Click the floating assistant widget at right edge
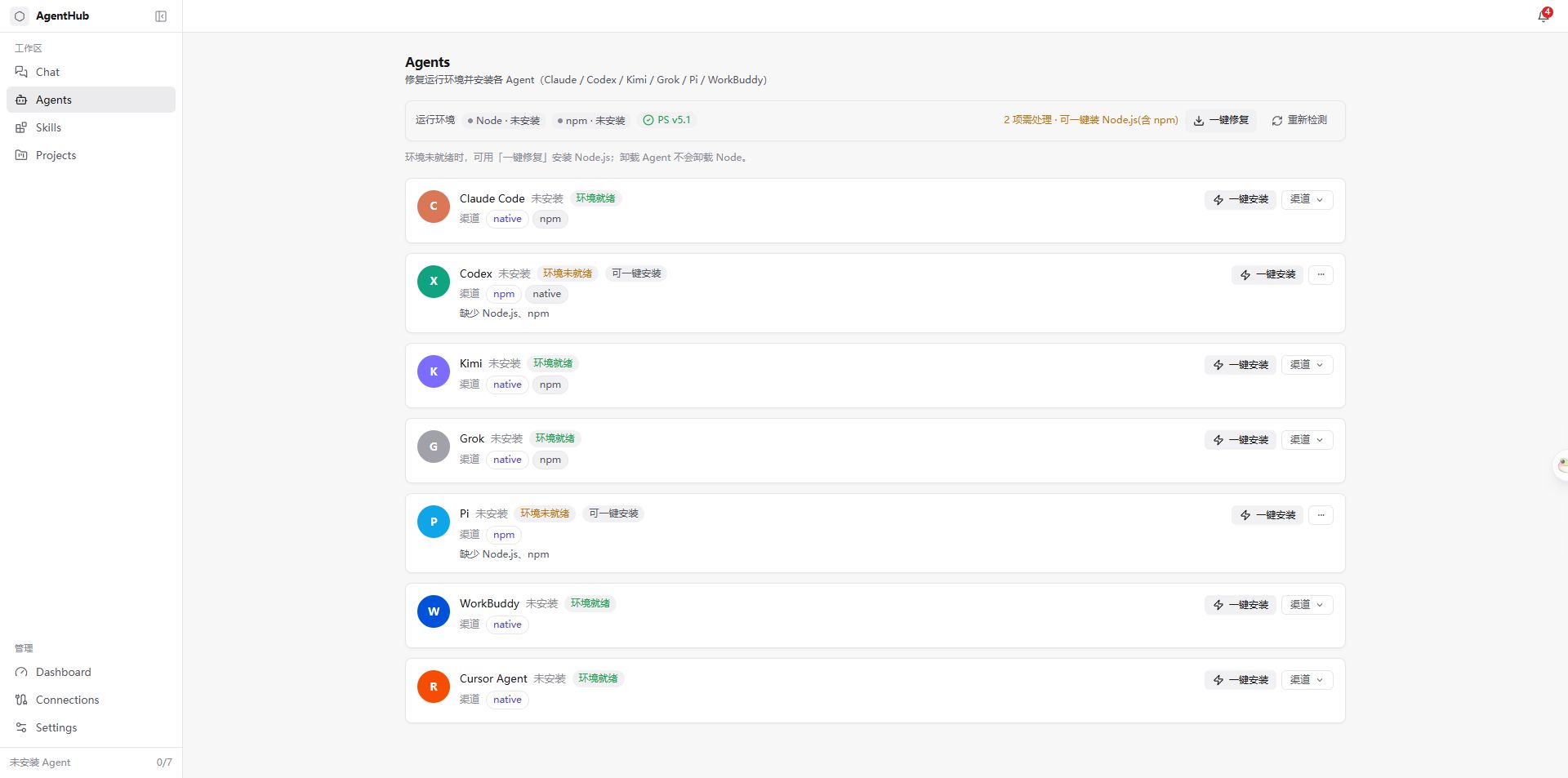The height and width of the screenshot is (778, 1568). (1561, 465)
